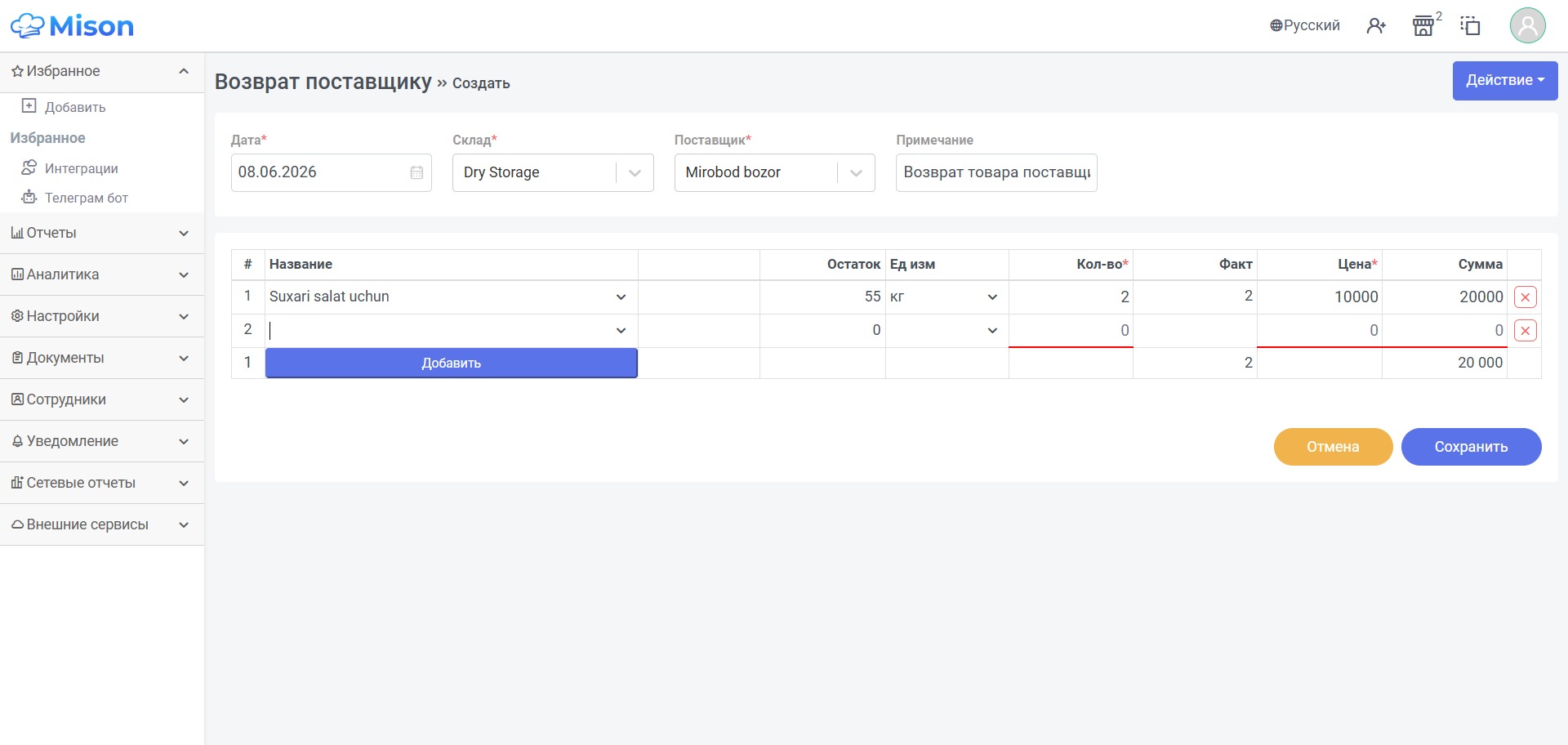Image resolution: width=1568 pixels, height=745 pixels.
Task: Open the store icon with badge 2
Action: click(1423, 26)
